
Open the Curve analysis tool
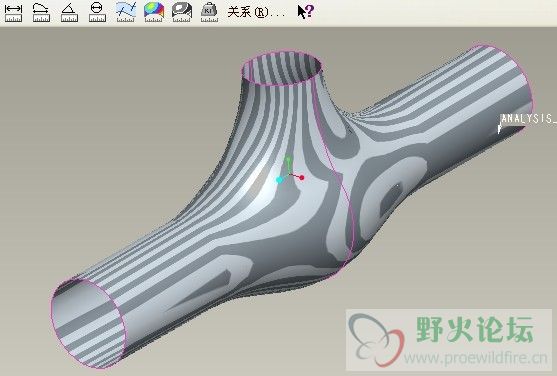pos(126,12)
